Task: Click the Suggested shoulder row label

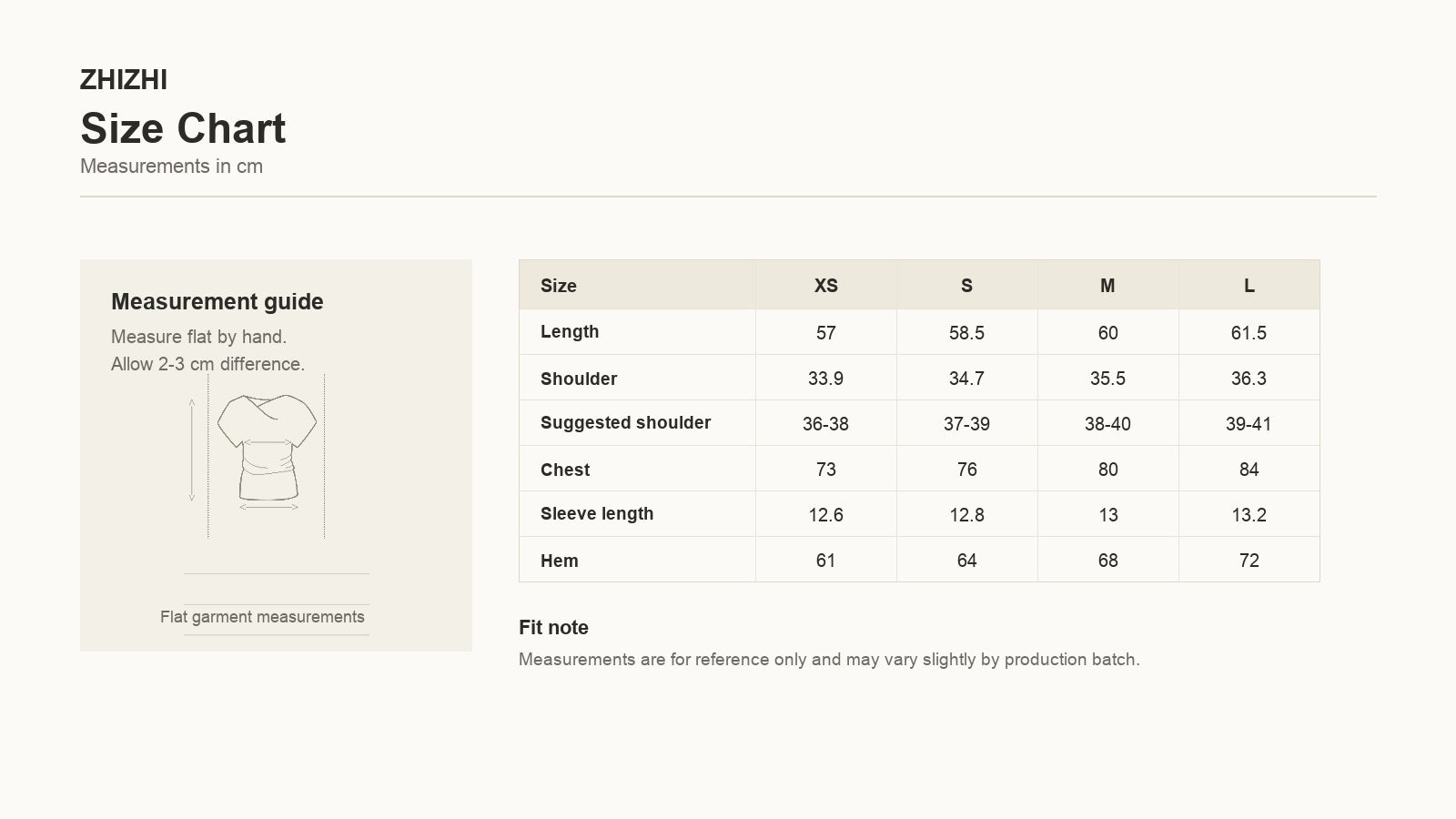Action: pyautogui.click(x=625, y=422)
